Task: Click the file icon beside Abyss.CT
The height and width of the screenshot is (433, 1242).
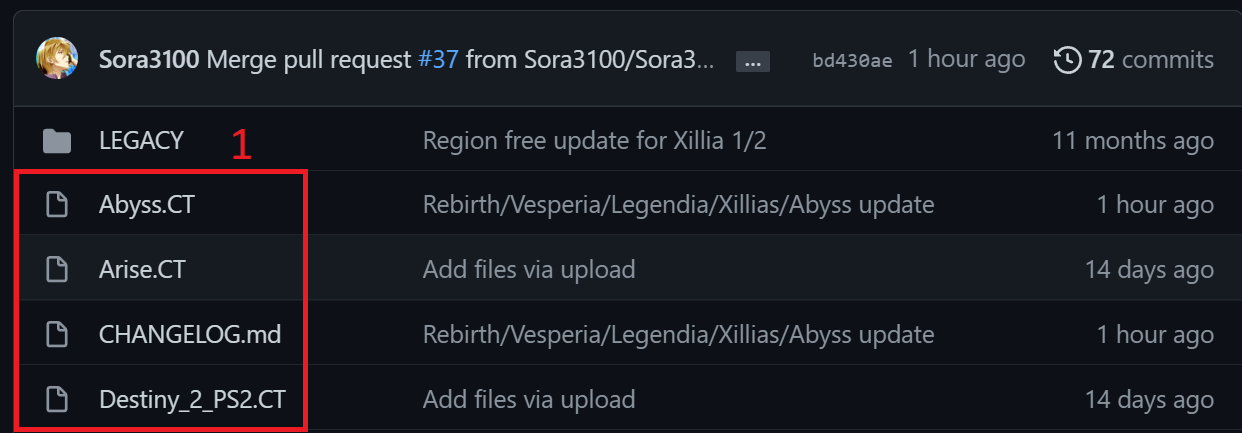Action: point(58,205)
